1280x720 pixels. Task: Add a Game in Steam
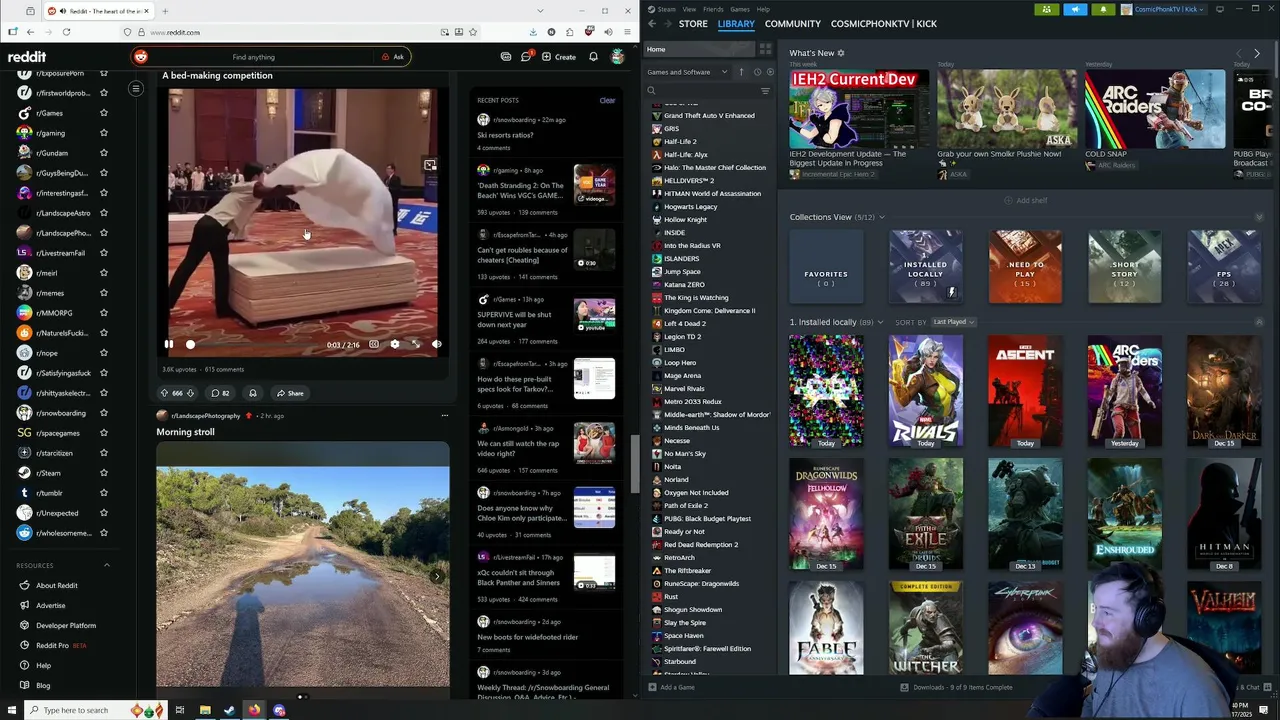click(x=671, y=687)
